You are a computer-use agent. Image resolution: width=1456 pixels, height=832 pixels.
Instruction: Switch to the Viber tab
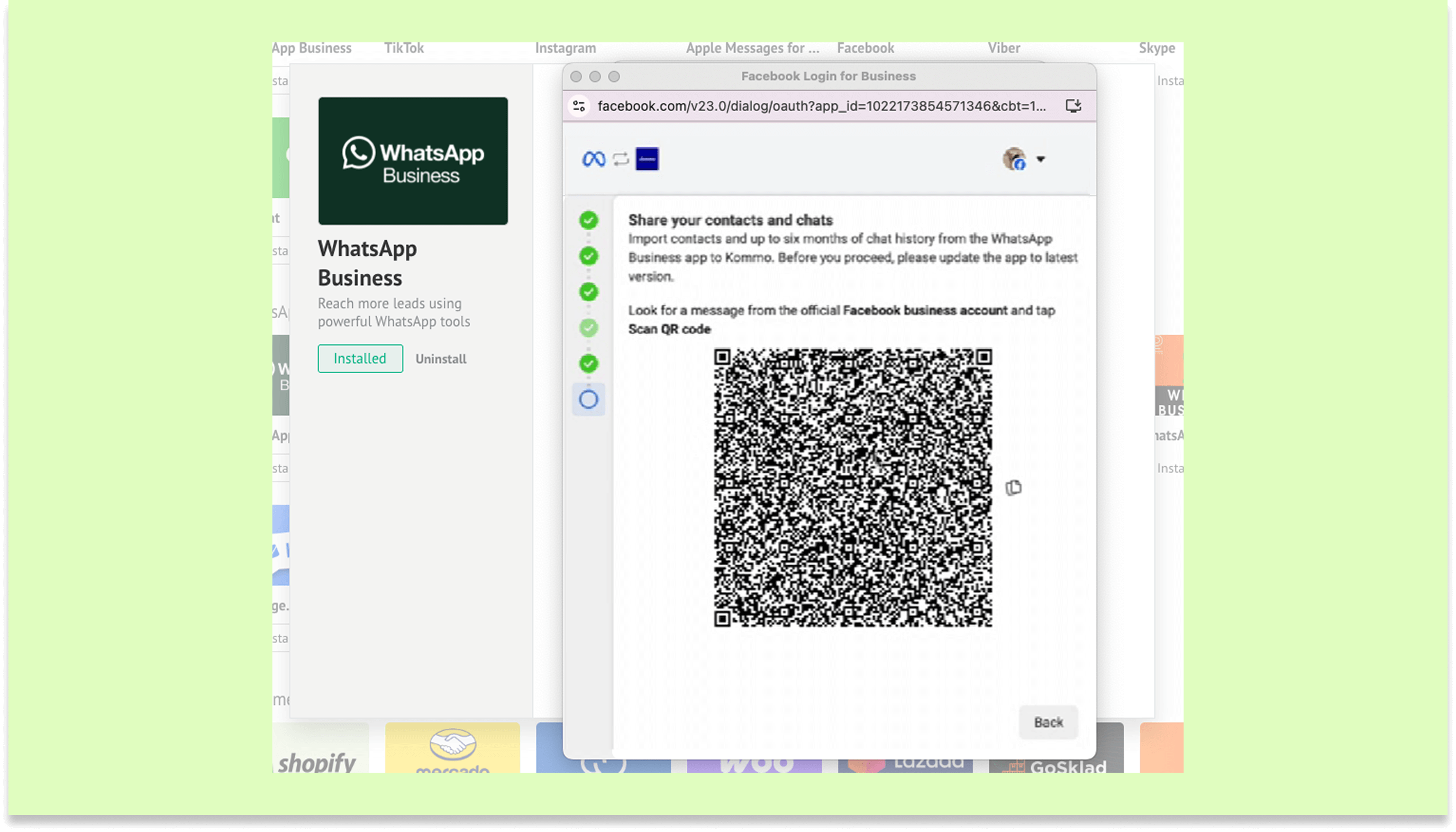coord(1004,48)
